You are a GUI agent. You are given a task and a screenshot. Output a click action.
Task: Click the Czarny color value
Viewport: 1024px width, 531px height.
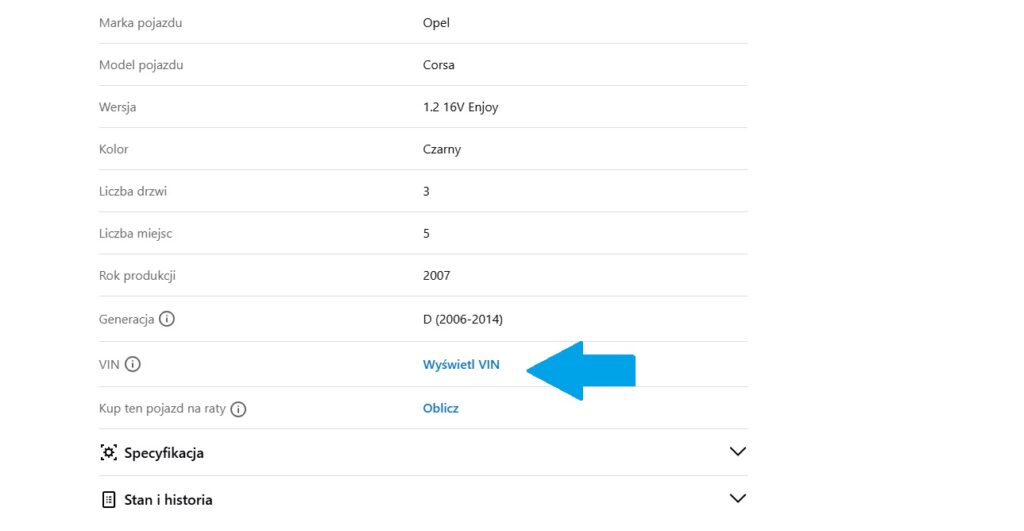point(442,149)
